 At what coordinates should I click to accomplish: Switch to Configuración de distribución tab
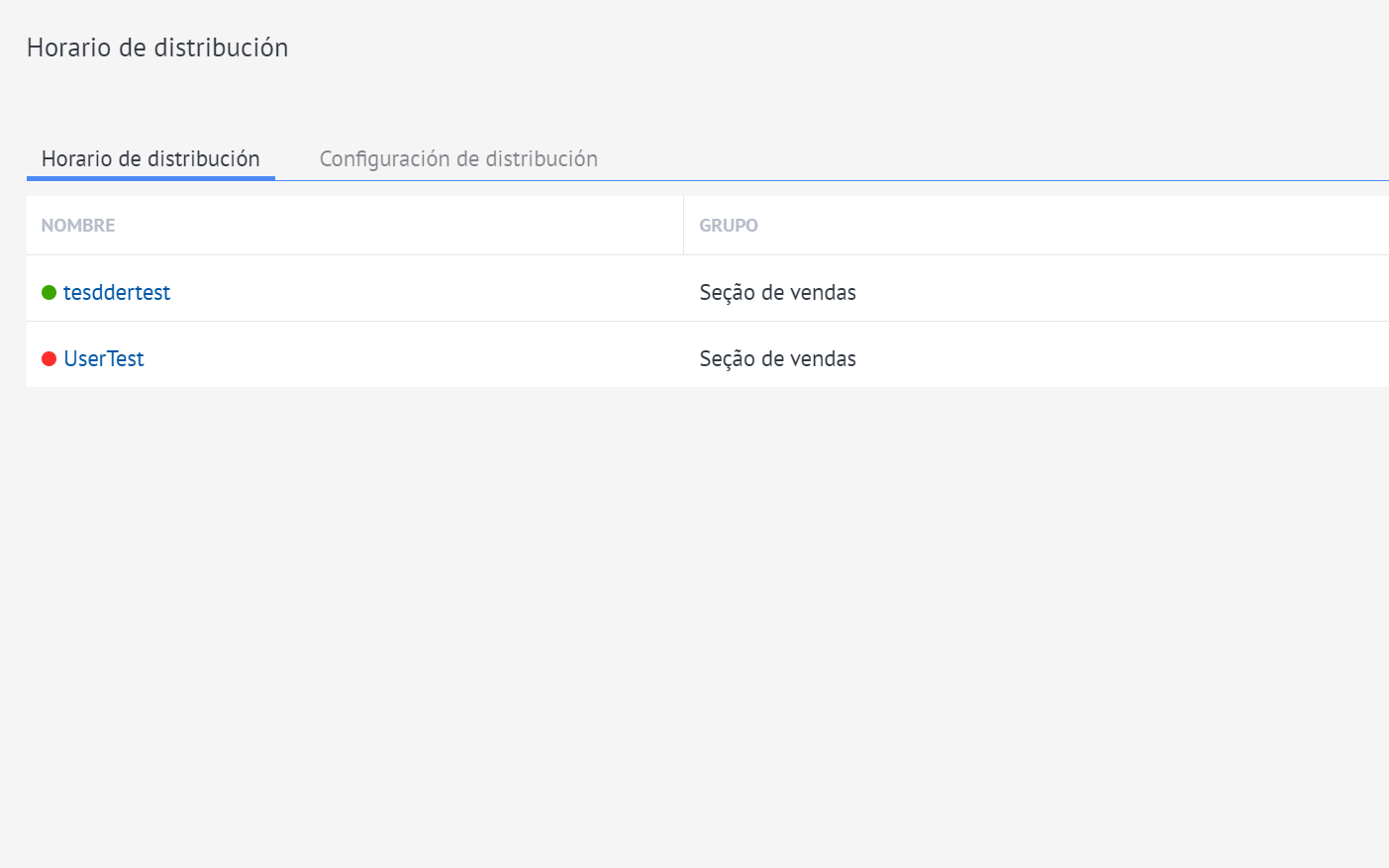[x=458, y=159]
